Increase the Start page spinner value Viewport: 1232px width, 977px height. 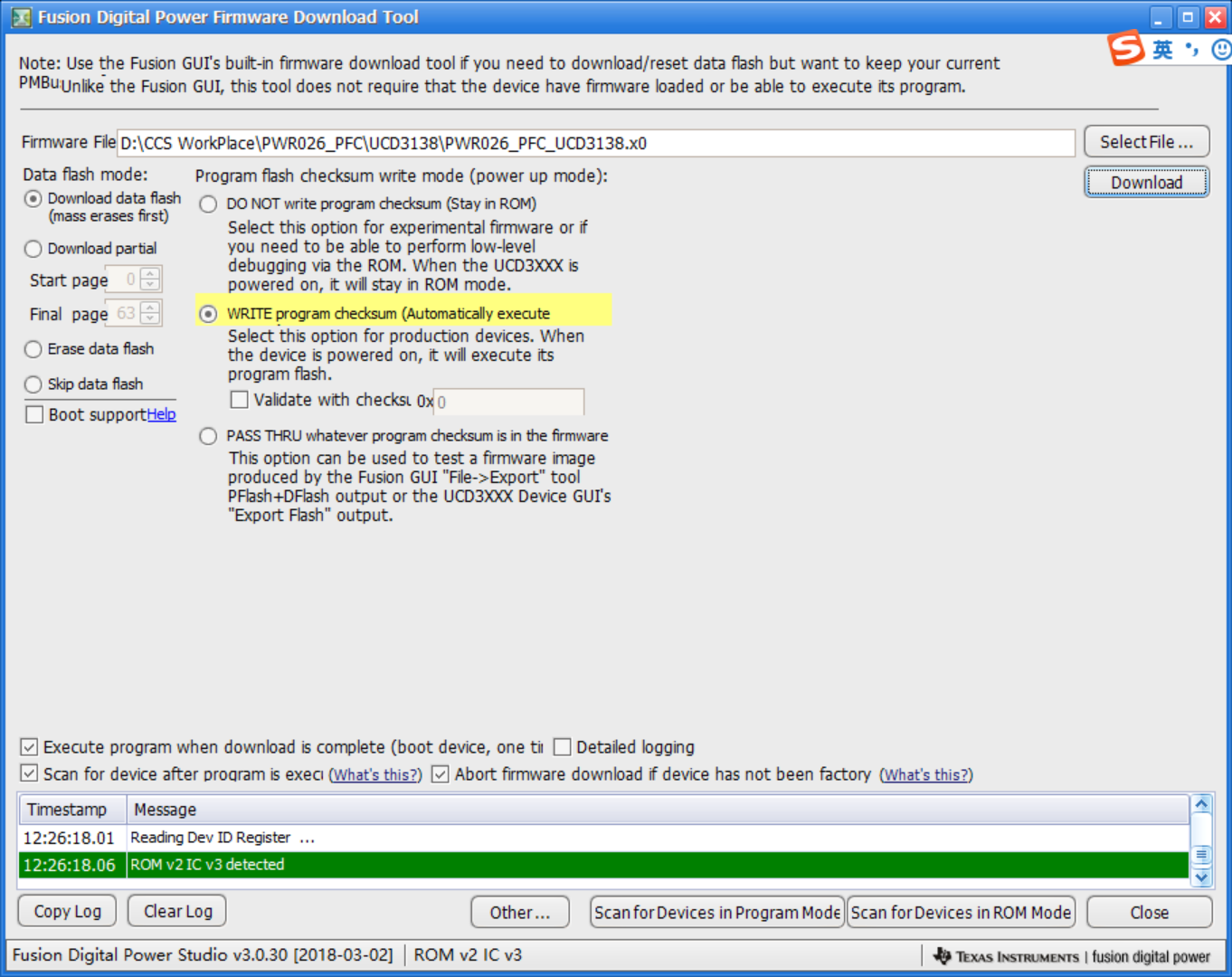pyautogui.click(x=150, y=273)
